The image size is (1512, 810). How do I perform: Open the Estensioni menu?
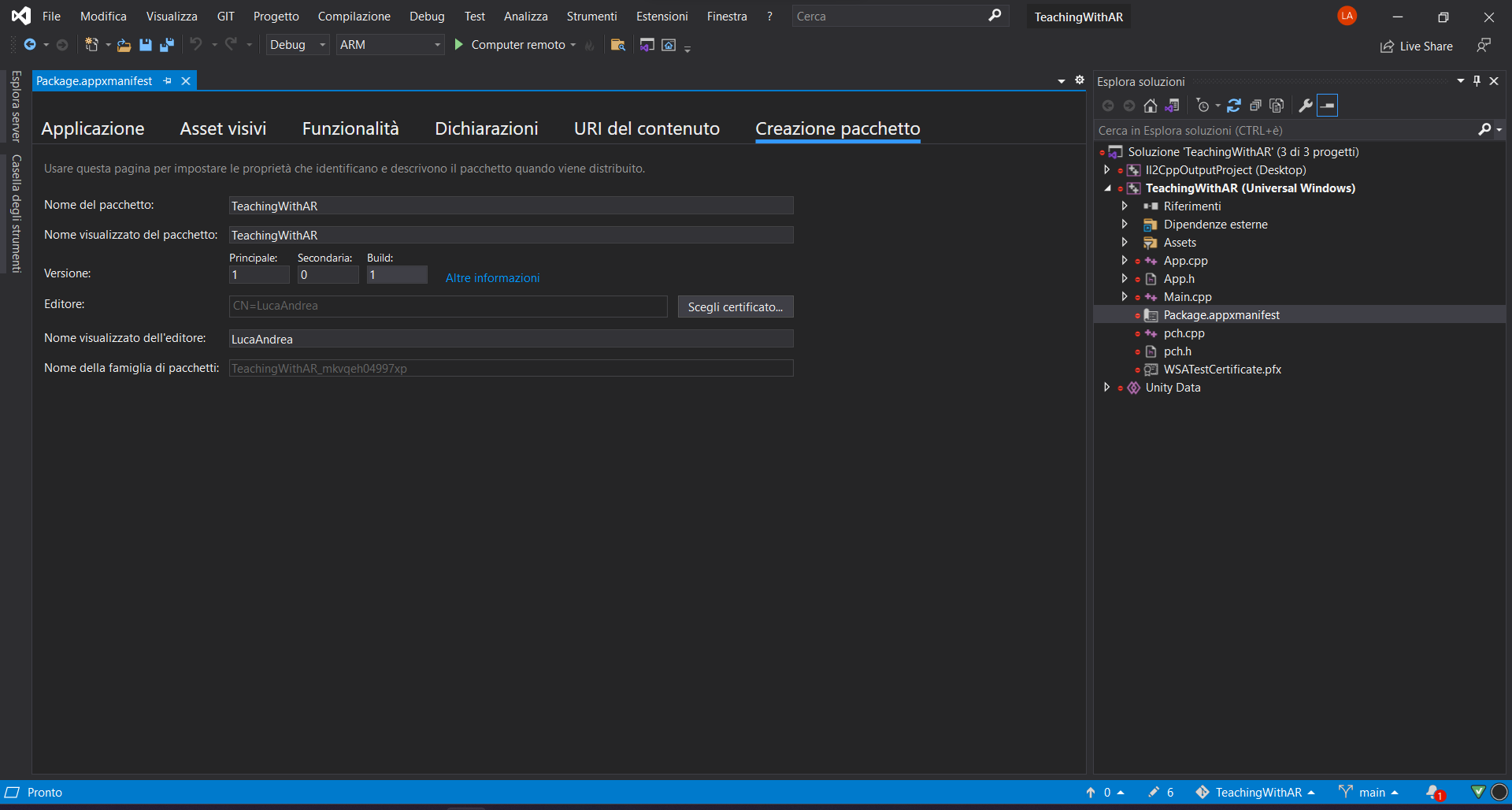[x=661, y=16]
